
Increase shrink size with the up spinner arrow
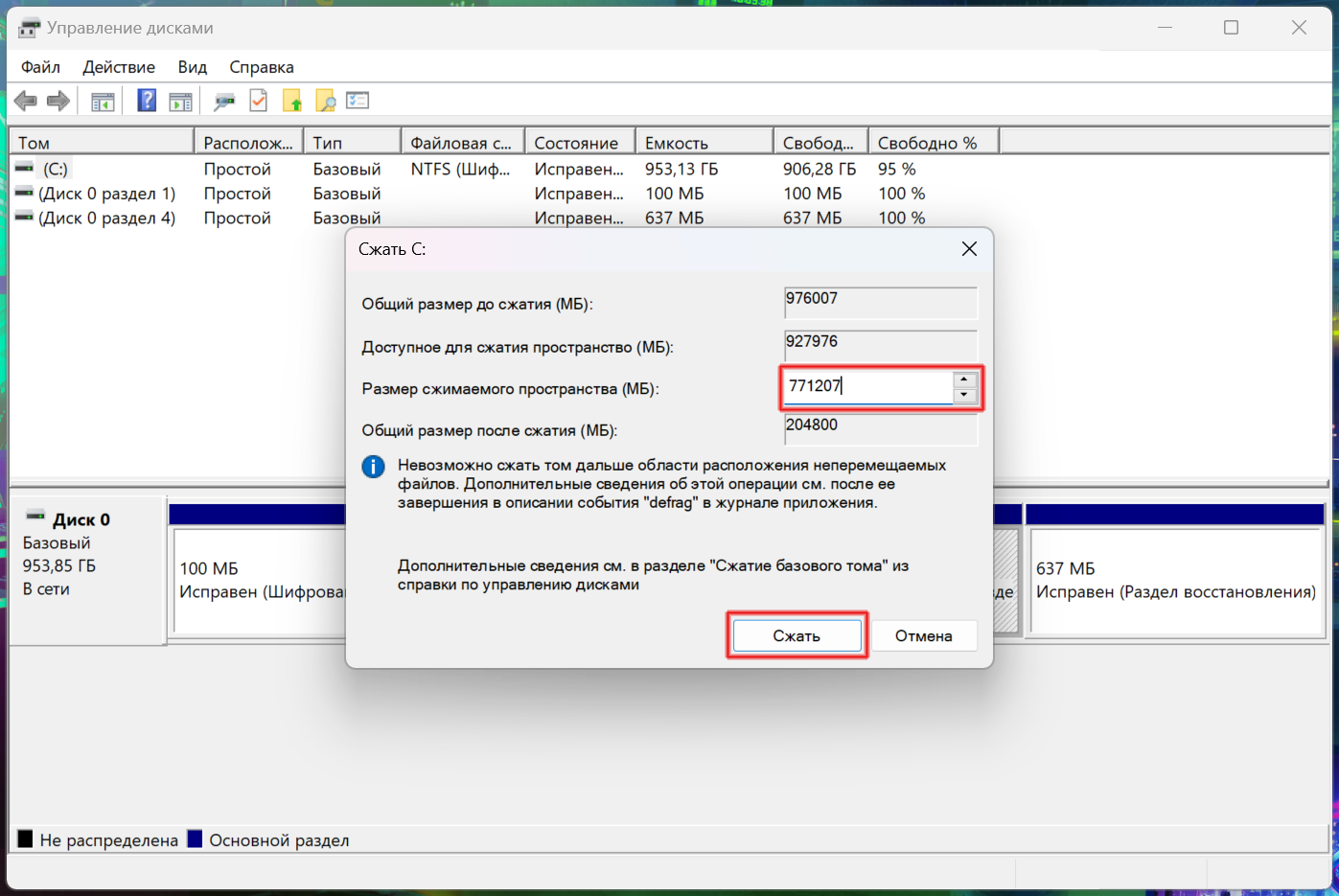[965, 379]
